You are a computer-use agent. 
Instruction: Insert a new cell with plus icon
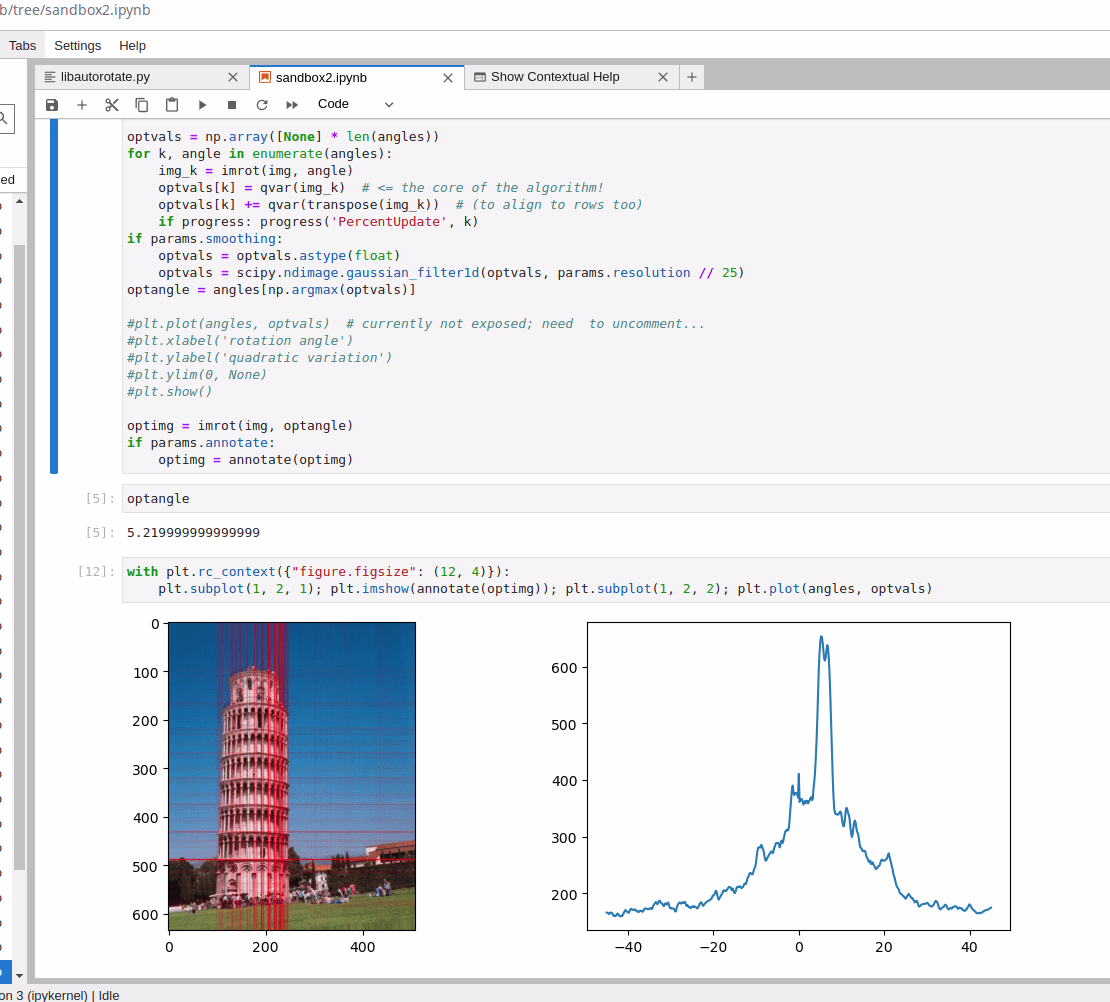82,104
